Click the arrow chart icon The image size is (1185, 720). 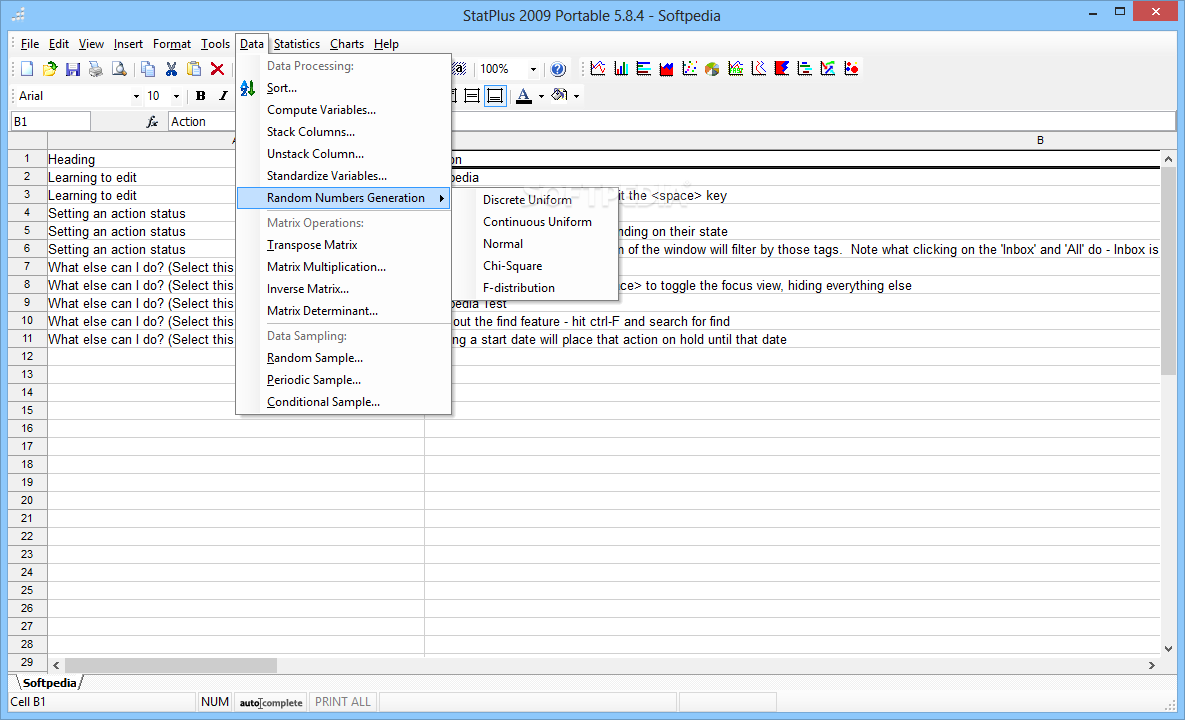[x=828, y=69]
